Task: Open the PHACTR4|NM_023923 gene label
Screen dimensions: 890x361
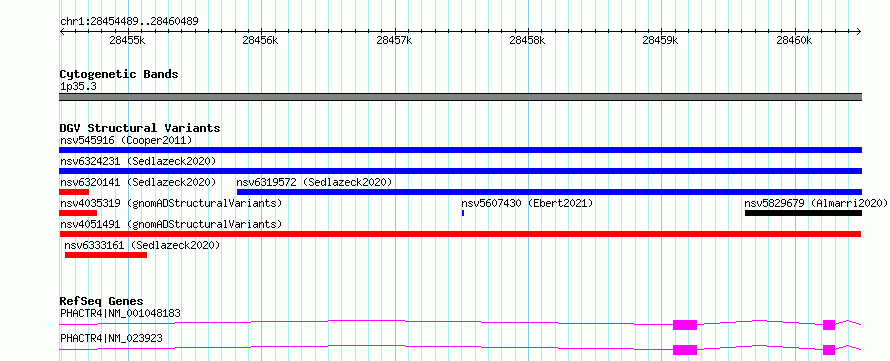Action: (x=111, y=338)
